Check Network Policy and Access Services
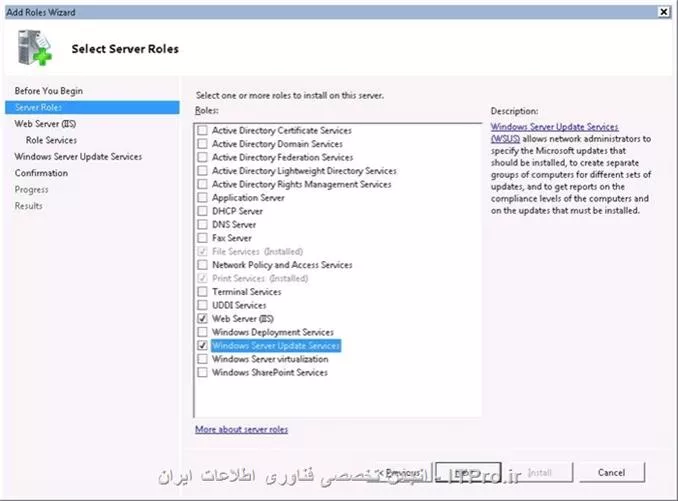 (x=202, y=265)
